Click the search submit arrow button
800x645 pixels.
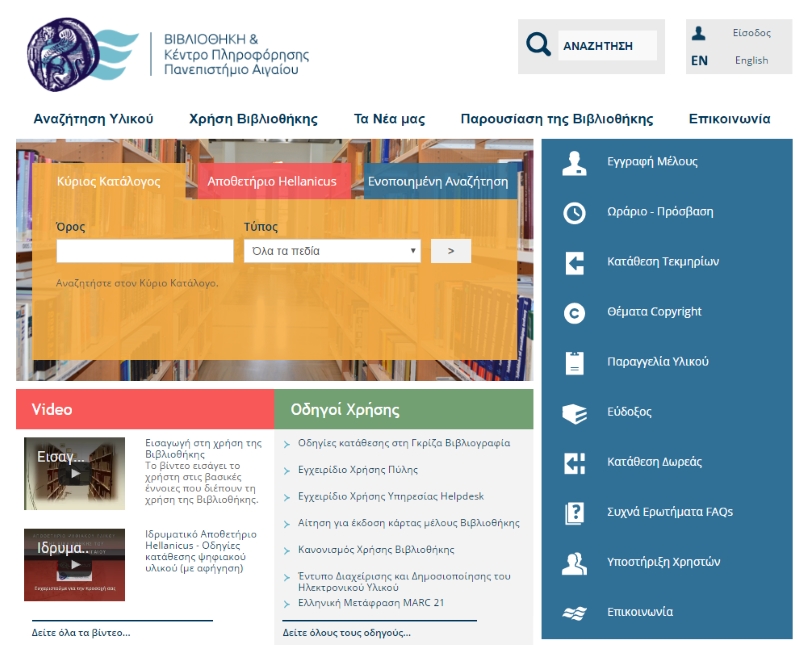pos(451,251)
